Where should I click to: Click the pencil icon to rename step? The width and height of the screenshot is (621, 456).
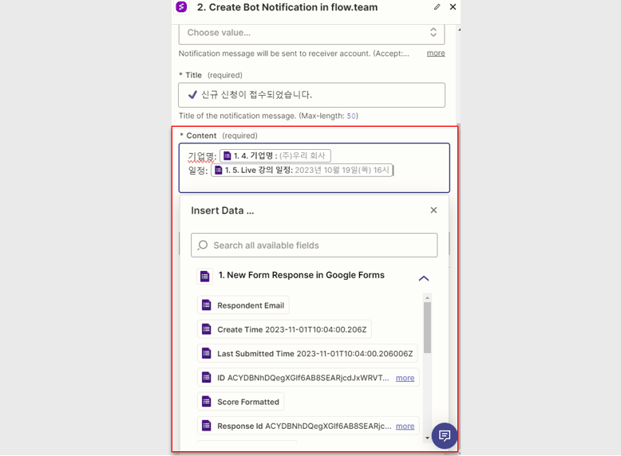coord(437,7)
